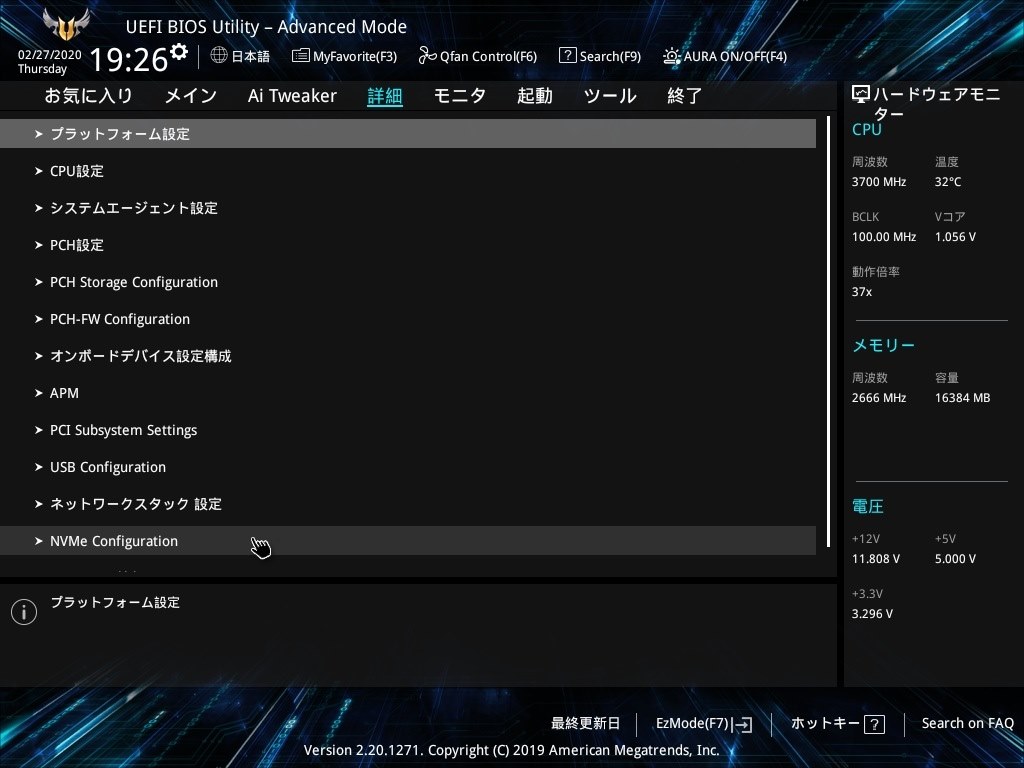Switch to メイン tab

click(x=191, y=96)
